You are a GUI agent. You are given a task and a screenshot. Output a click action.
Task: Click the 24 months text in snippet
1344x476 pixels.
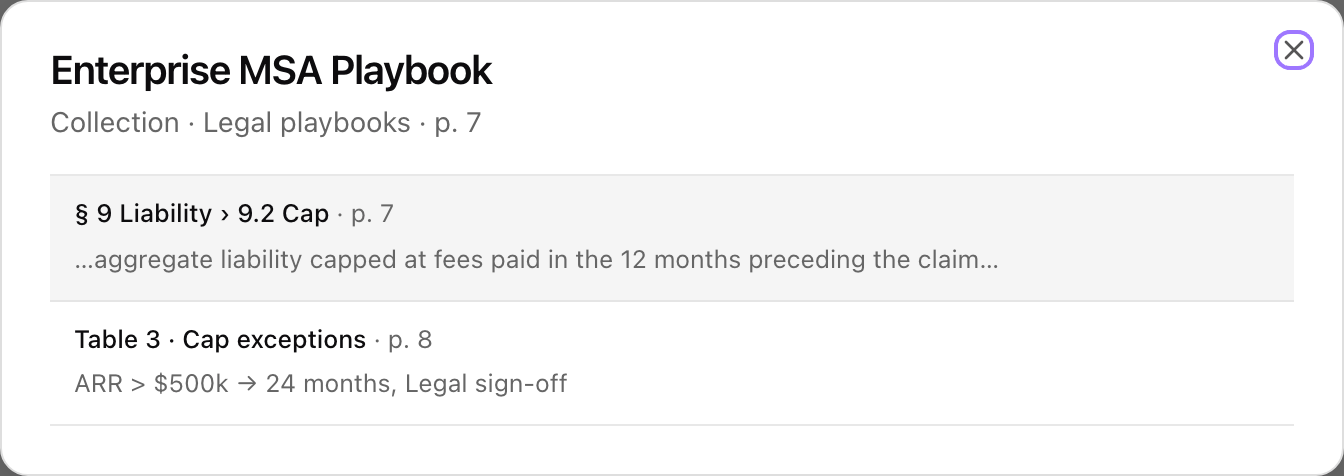[329, 384]
